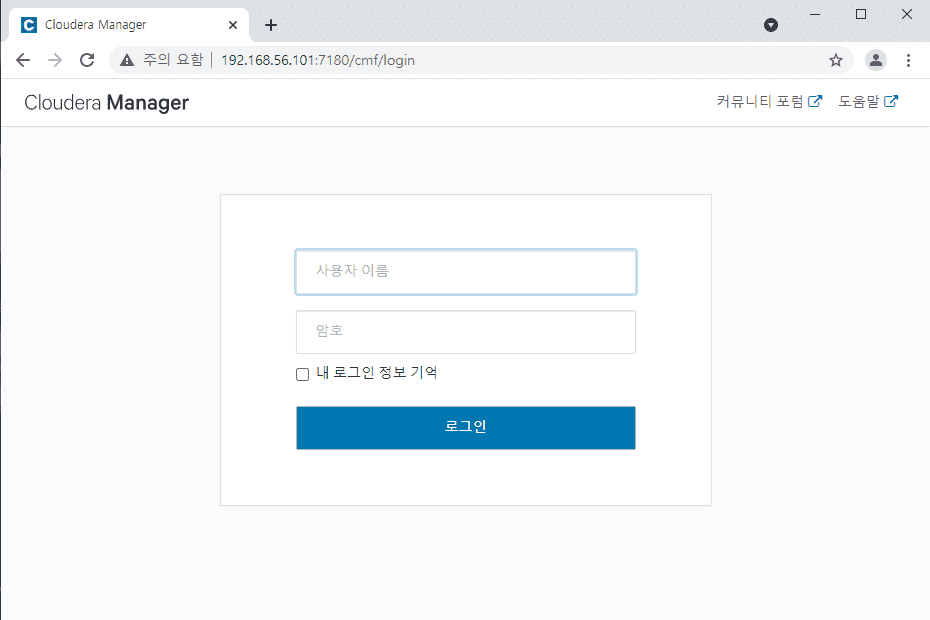Open the Chrome profile avatar icon
Viewport: 930px width, 620px height.
coord(875,60)
